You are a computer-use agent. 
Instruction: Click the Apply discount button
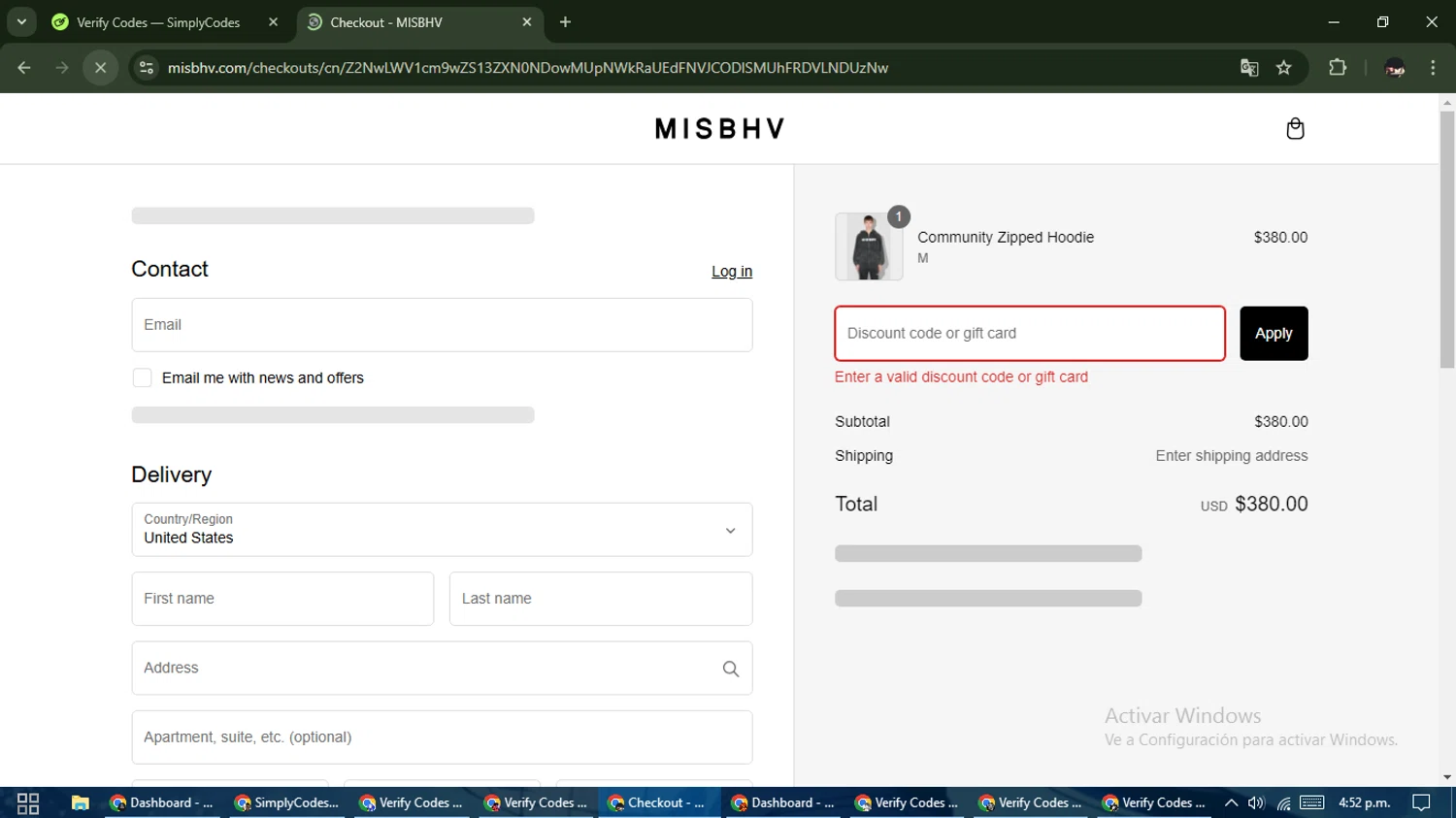[x=1274, y=334]
